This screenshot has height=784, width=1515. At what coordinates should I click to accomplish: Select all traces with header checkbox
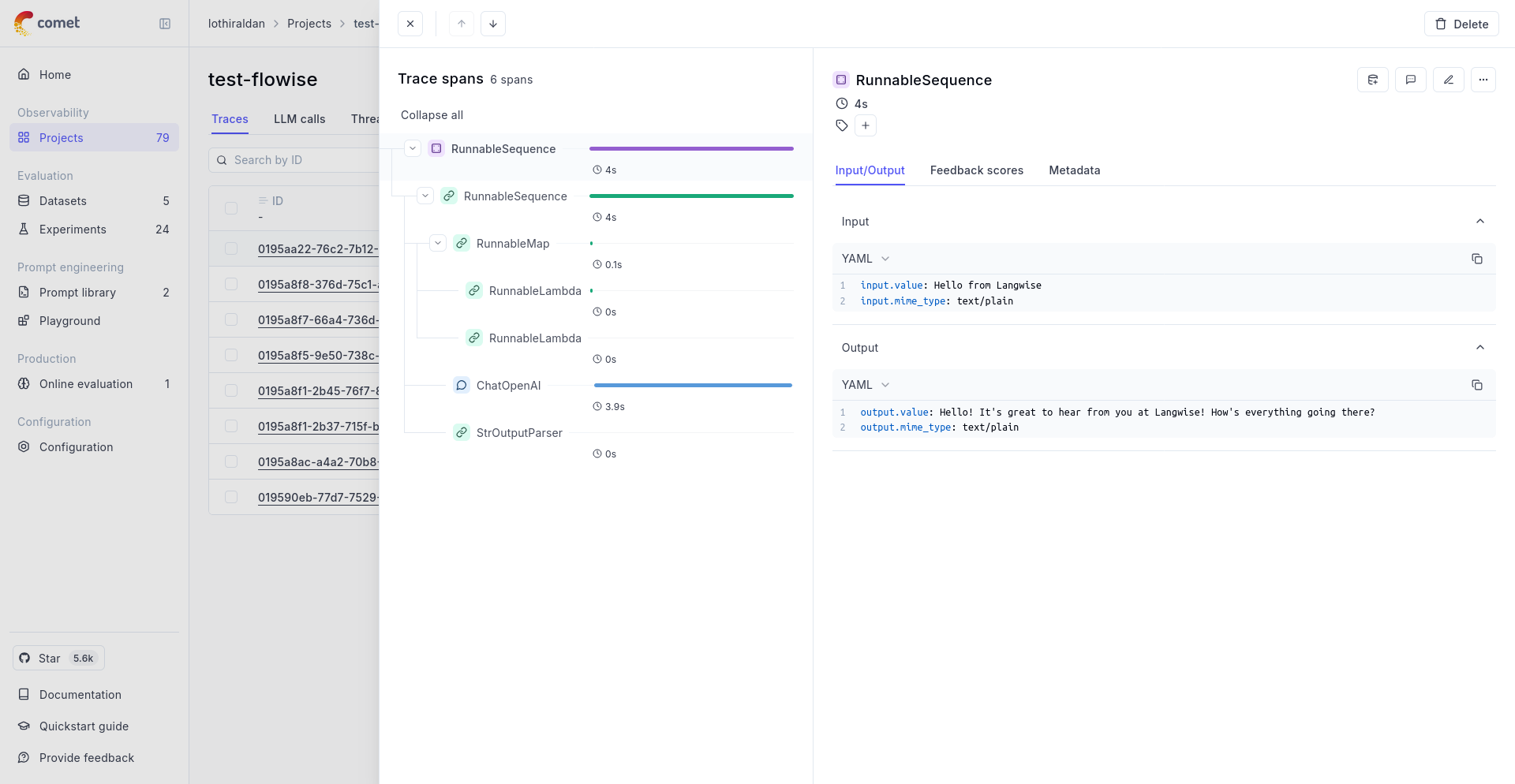231,208
